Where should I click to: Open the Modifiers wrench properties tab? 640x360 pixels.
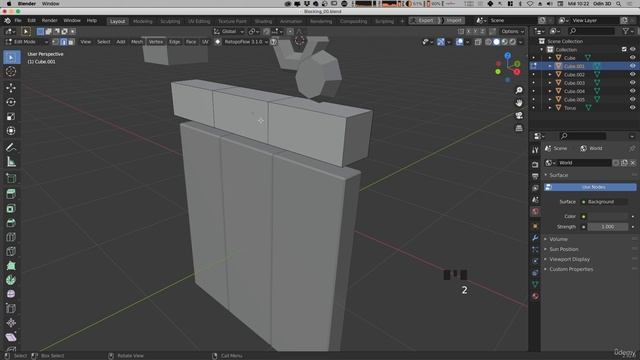click(535, 238)
